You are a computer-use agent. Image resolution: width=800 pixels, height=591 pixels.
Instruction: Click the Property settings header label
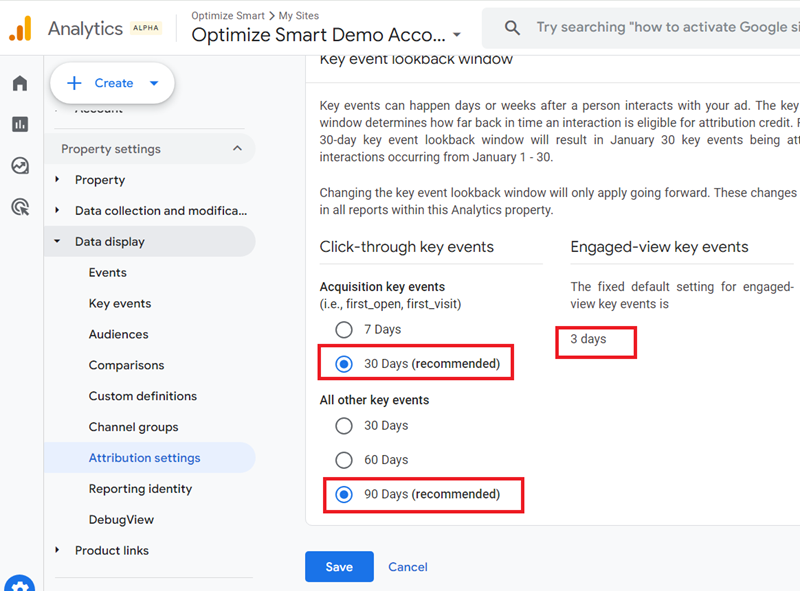[111, 149]
